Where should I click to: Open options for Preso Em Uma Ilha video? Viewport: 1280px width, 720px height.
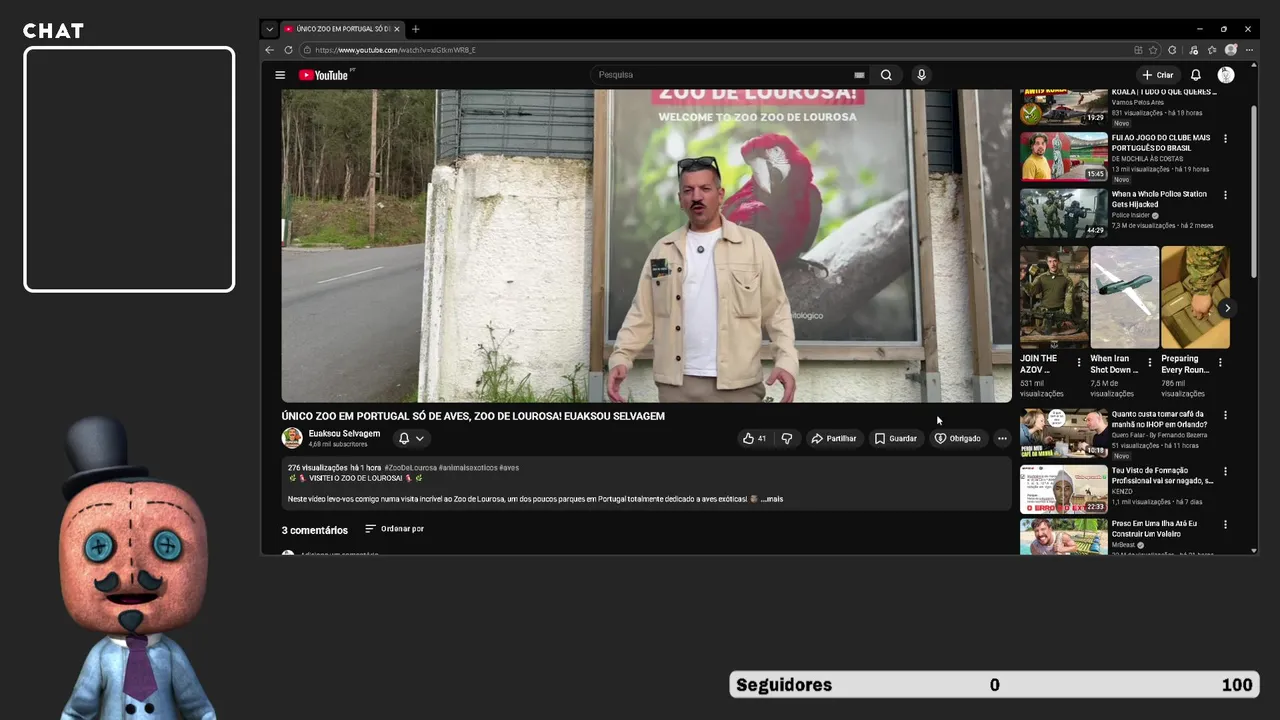coord(1225,524)
